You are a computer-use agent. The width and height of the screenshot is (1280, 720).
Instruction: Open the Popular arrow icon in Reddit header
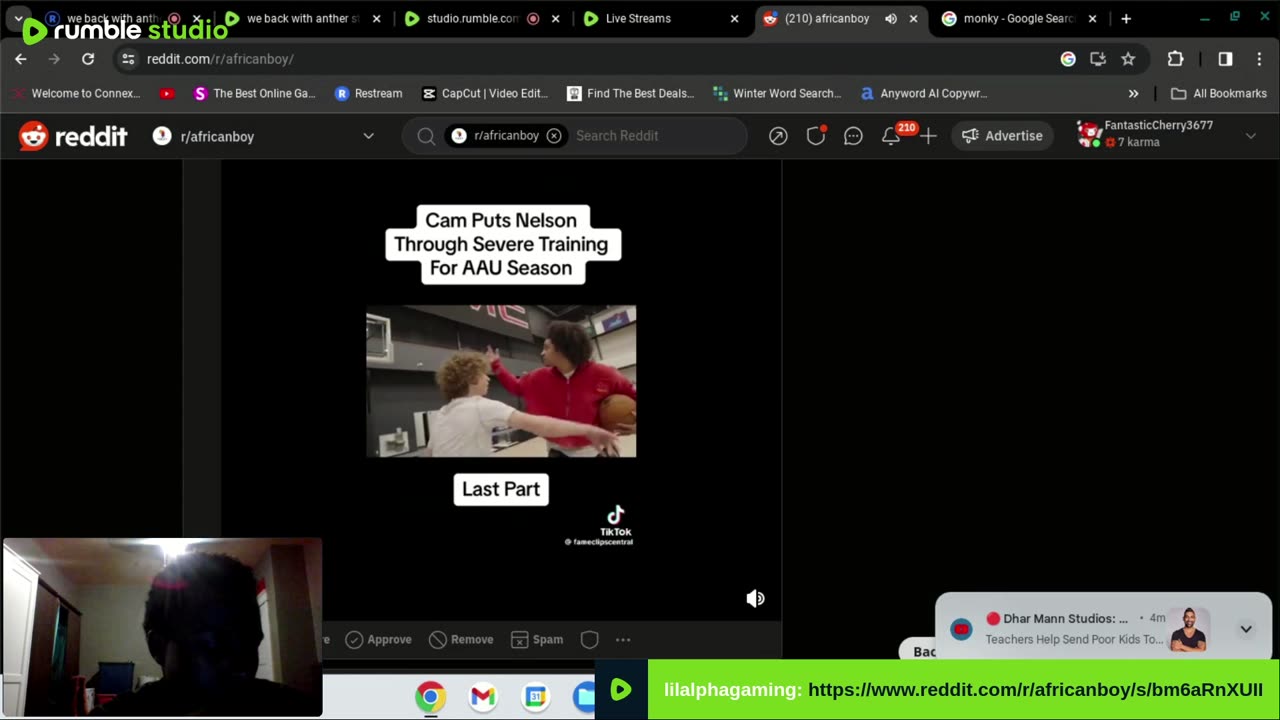(778, 136)
